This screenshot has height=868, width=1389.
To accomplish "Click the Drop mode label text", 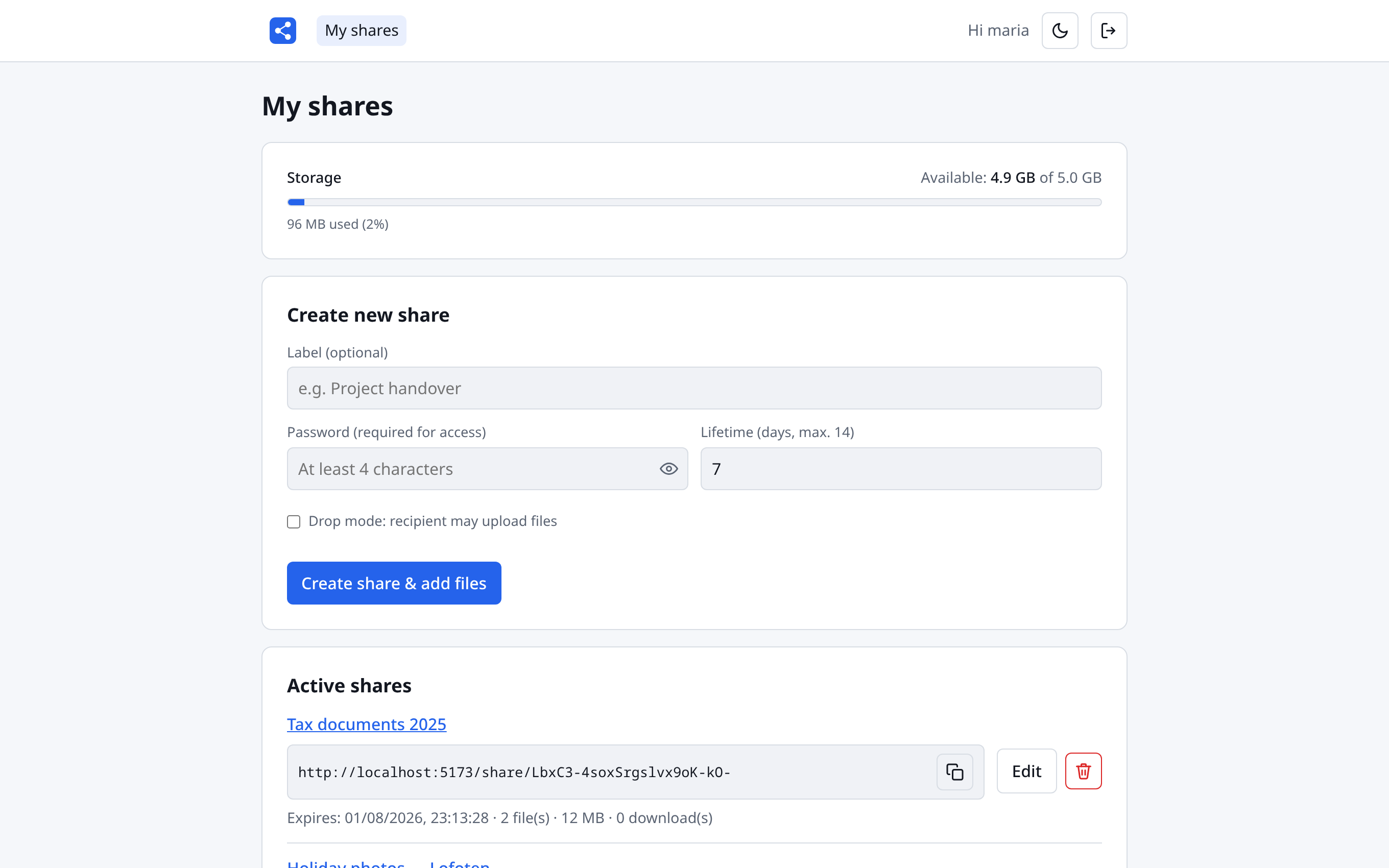I will [x=432, y=521].
